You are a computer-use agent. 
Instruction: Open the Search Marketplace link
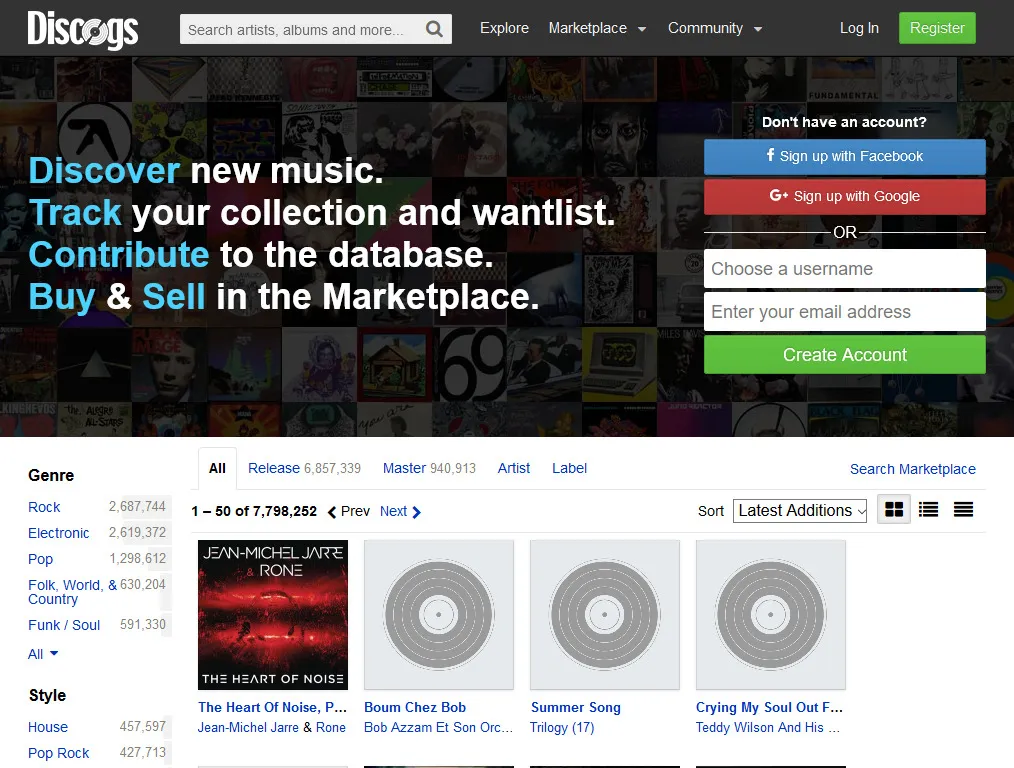pyautogui.click(x=912, y=468)
